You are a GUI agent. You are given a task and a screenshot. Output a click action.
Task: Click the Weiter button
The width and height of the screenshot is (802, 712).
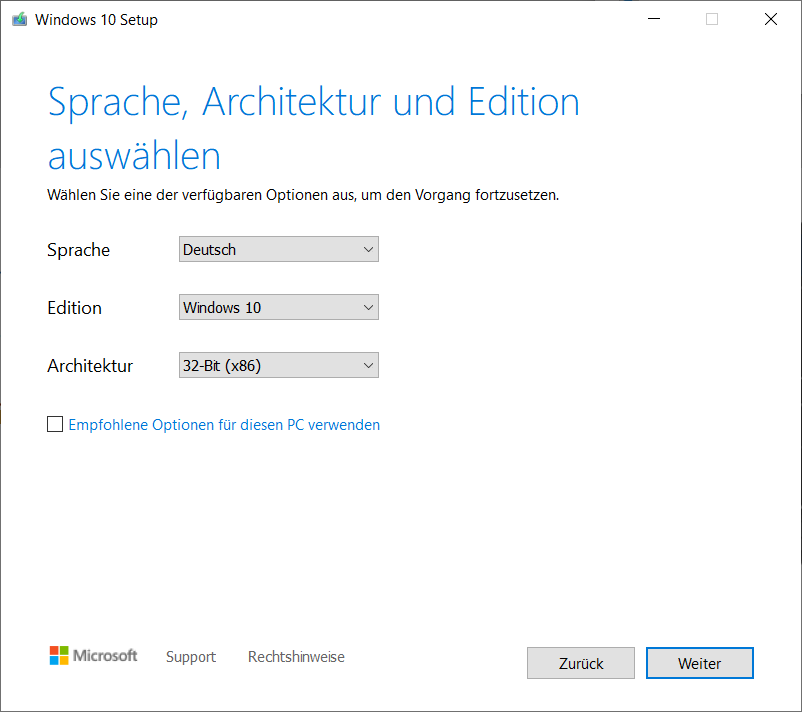pos(699,663)
